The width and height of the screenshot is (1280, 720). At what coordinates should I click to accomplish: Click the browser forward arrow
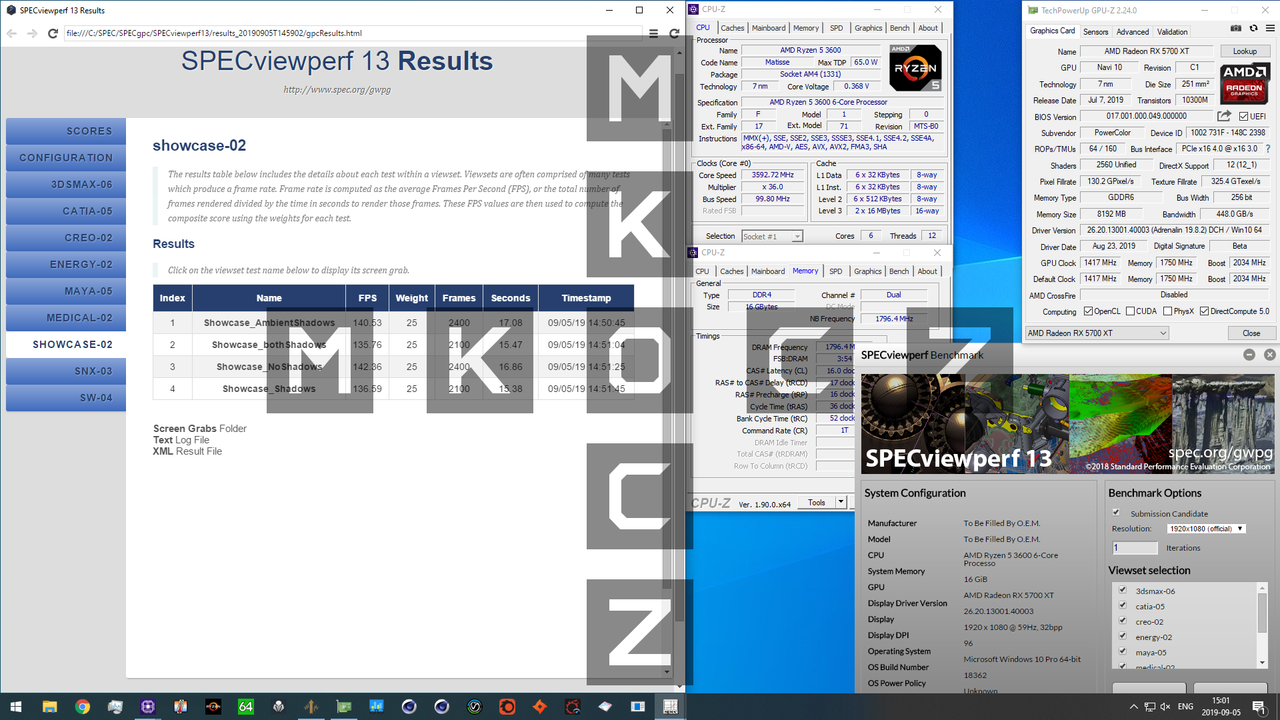point(31,33)
